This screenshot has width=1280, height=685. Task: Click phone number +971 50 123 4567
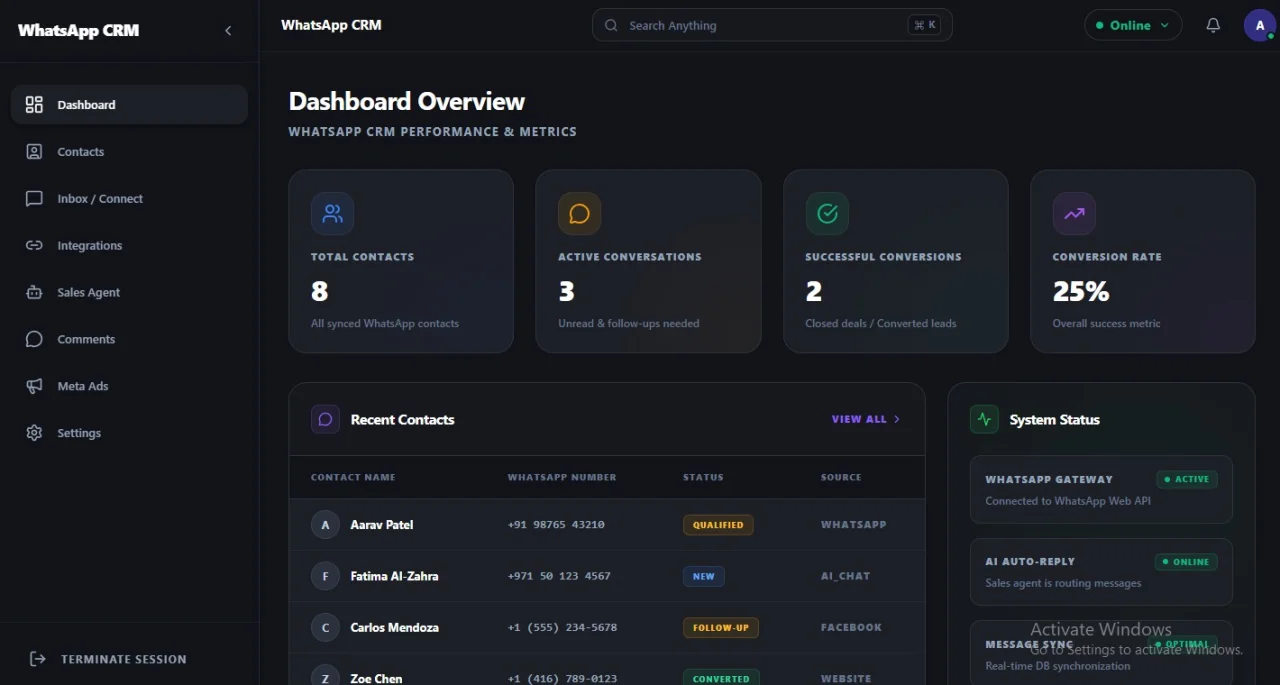pyautogui.click(x=559, y=576)
